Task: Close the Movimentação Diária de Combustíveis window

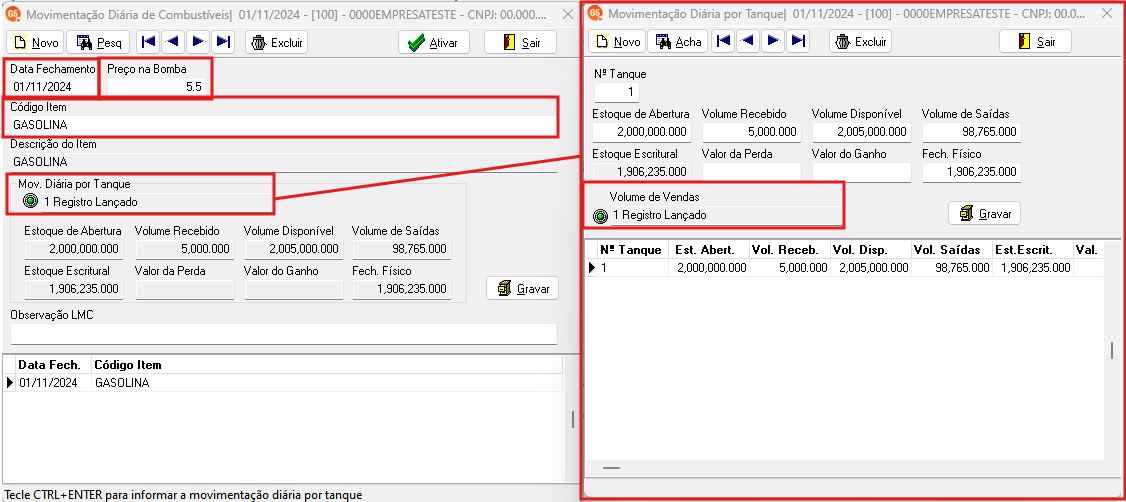Action: tap(567, 13)
